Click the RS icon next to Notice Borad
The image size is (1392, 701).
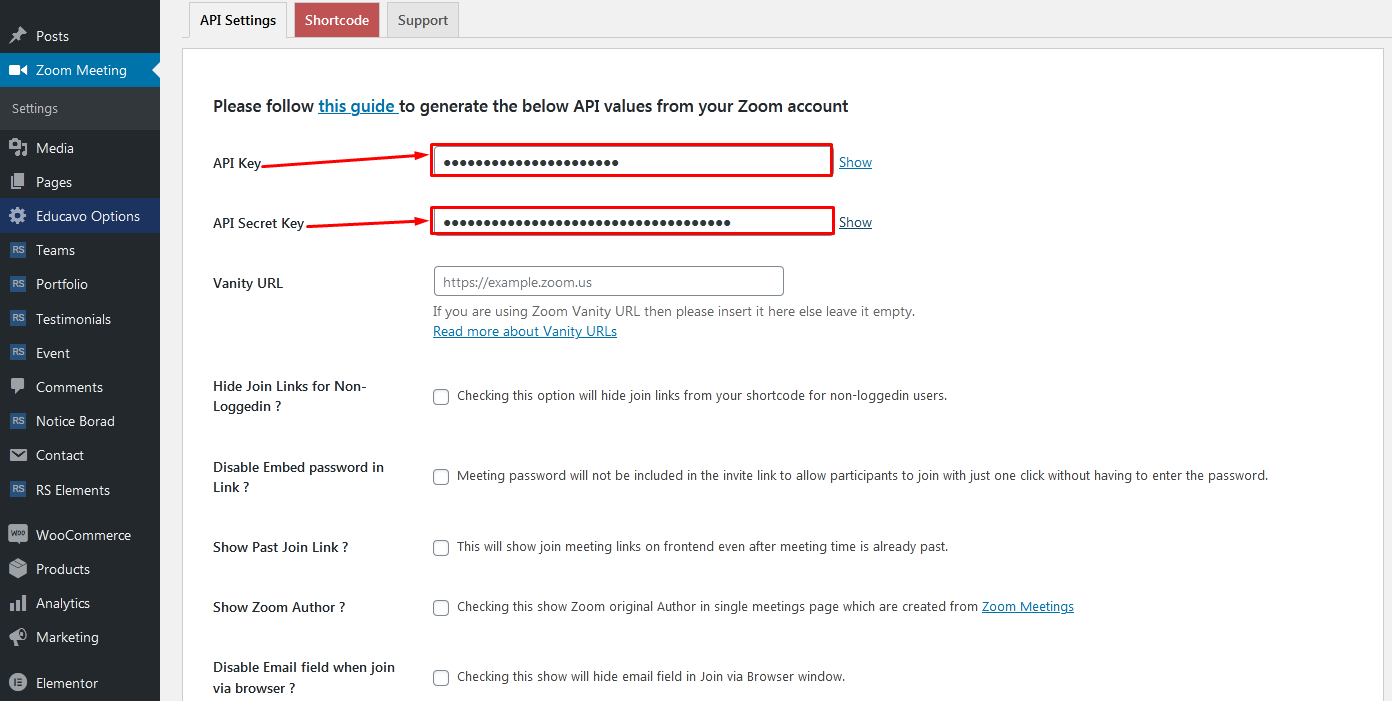[x=18, y=421]
